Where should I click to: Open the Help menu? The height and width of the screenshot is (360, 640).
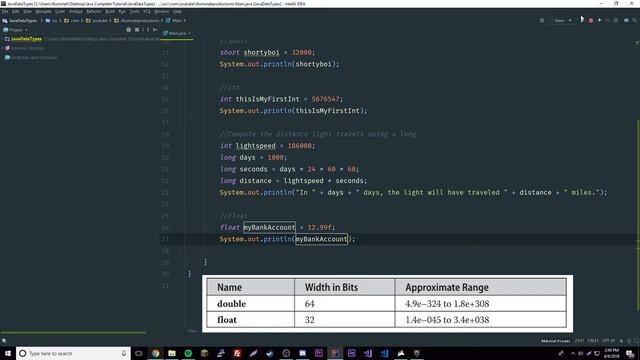177,11
